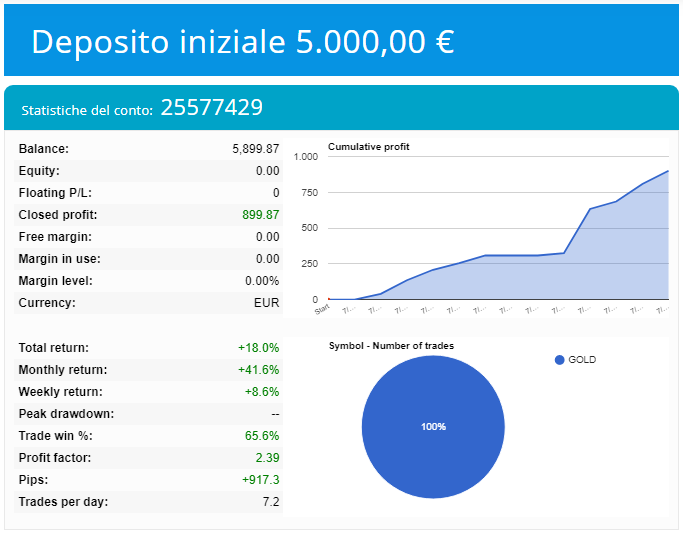
Task: Click the 1.000 y-axis chart label
Action: 306,157
